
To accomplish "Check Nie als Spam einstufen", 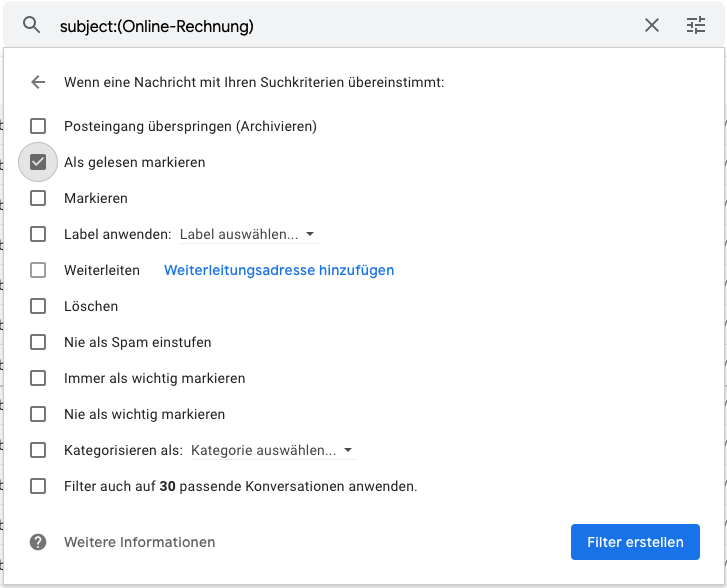I will (x=38, y=342).
